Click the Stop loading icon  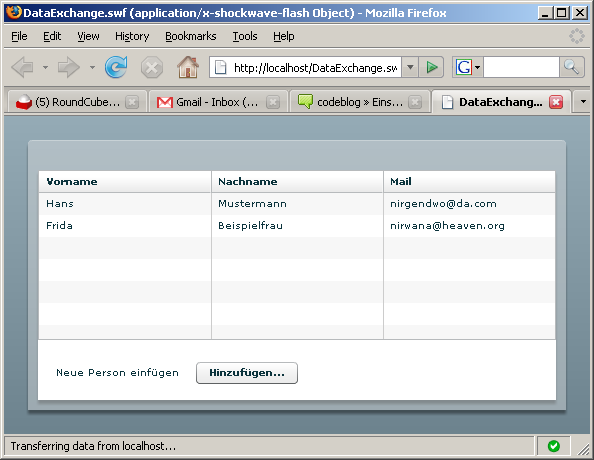pos(152,67)
